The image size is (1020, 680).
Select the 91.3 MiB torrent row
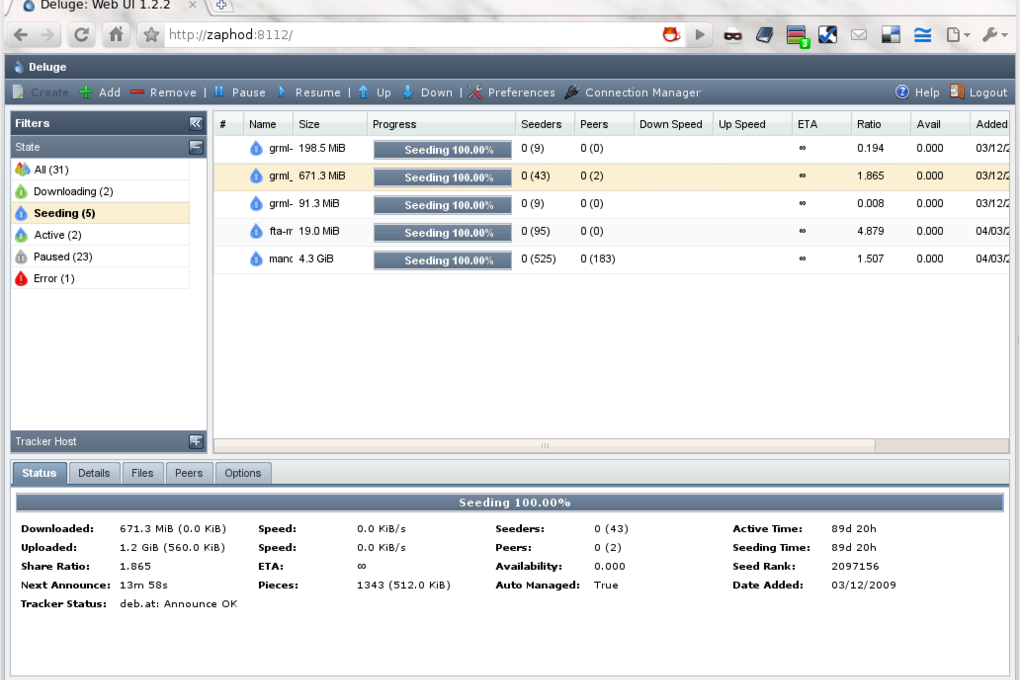coord(611,204)
